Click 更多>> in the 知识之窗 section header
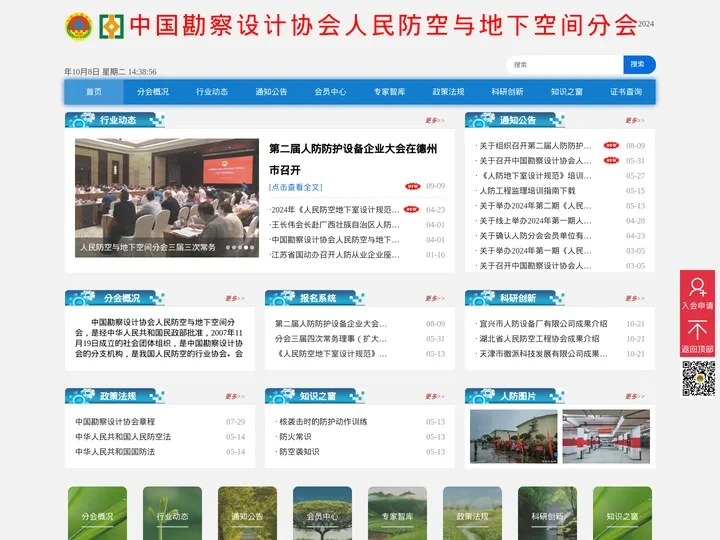720x540 pixels. (435, 396)
